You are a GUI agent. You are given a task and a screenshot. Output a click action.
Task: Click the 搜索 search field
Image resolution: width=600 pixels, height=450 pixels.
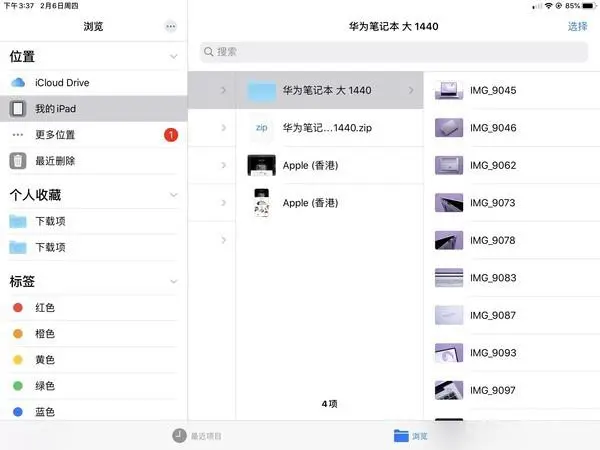point(394,52)
